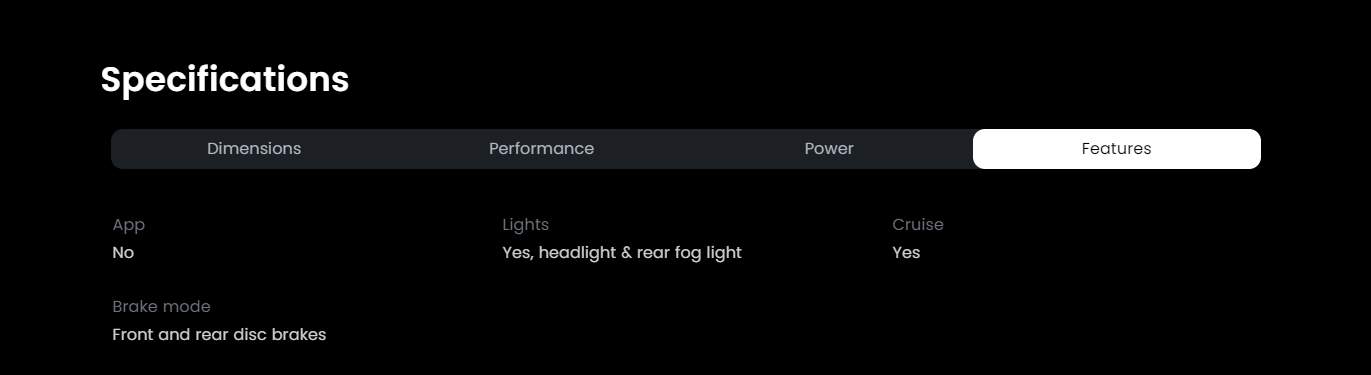Click the word Features in the active tab

click(1116, 149)
